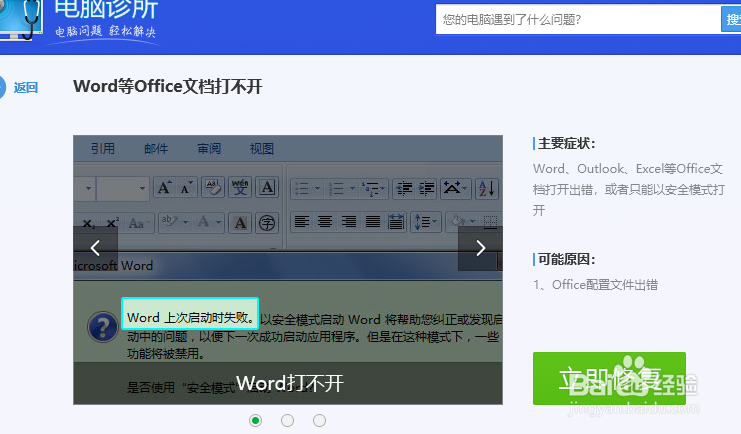Viewport: 741px width, 434px height.
Task: Click the Change Case Aa icon
Action: (x=139, y=223)
